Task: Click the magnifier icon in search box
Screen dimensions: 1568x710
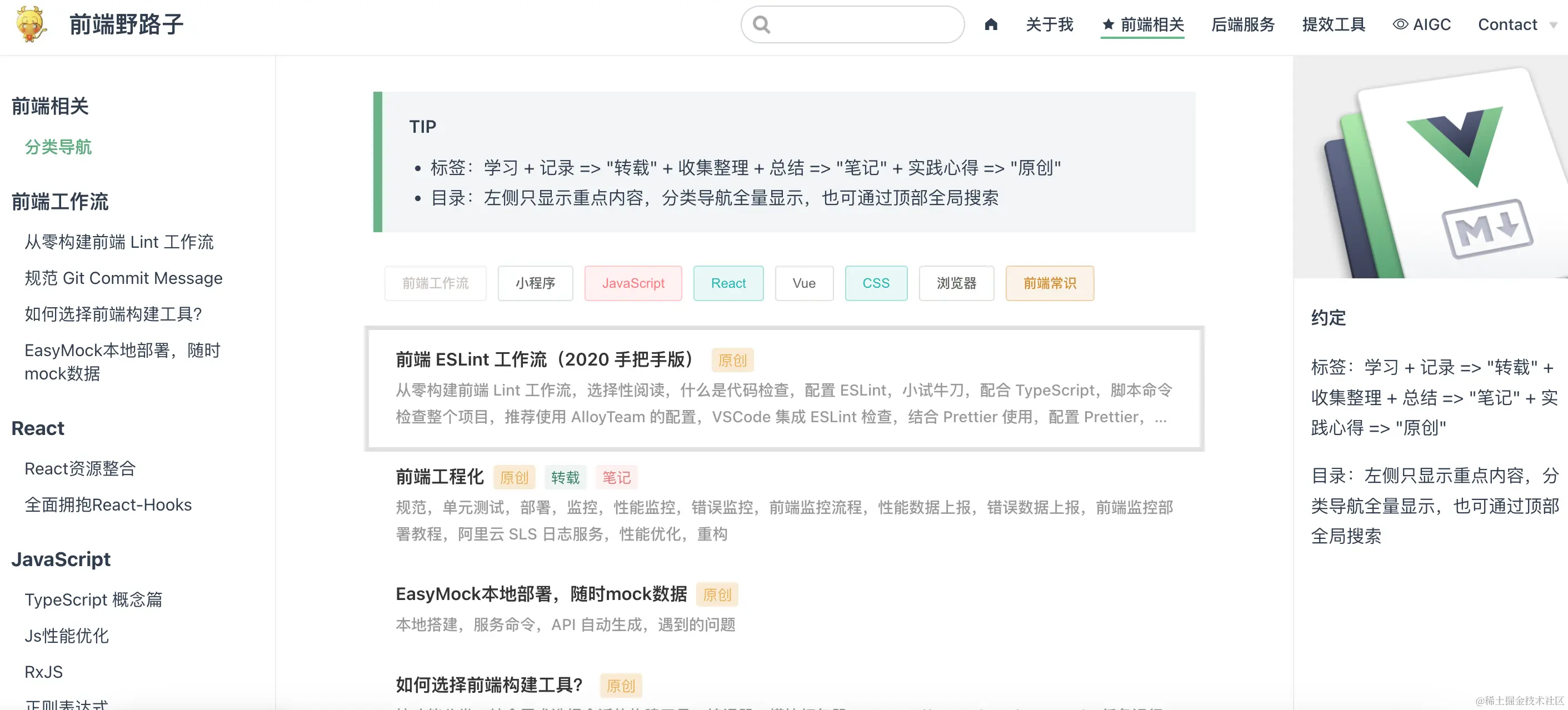Action: (x=761, y=24)
